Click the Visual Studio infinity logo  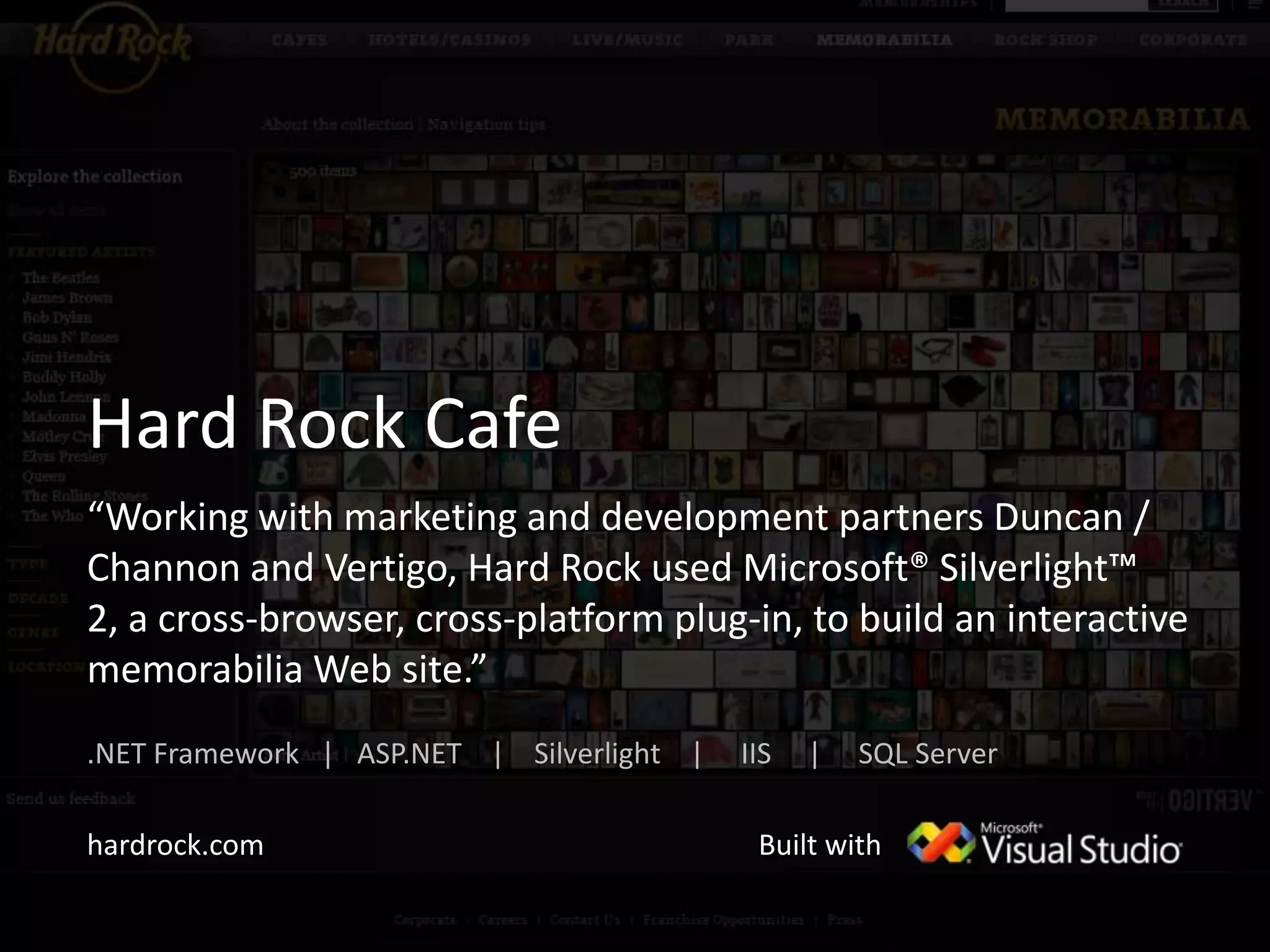[940, 843]
